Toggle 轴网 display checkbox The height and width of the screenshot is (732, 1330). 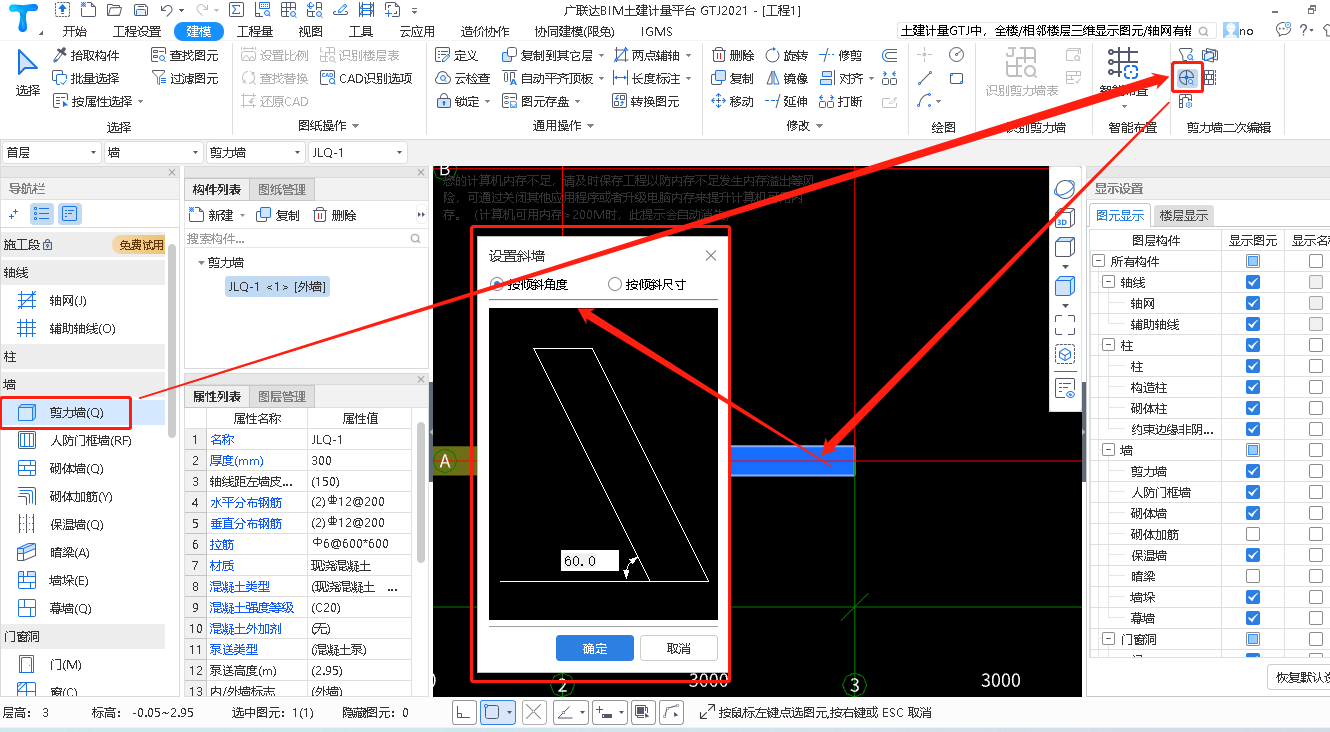coord(1253,303)
